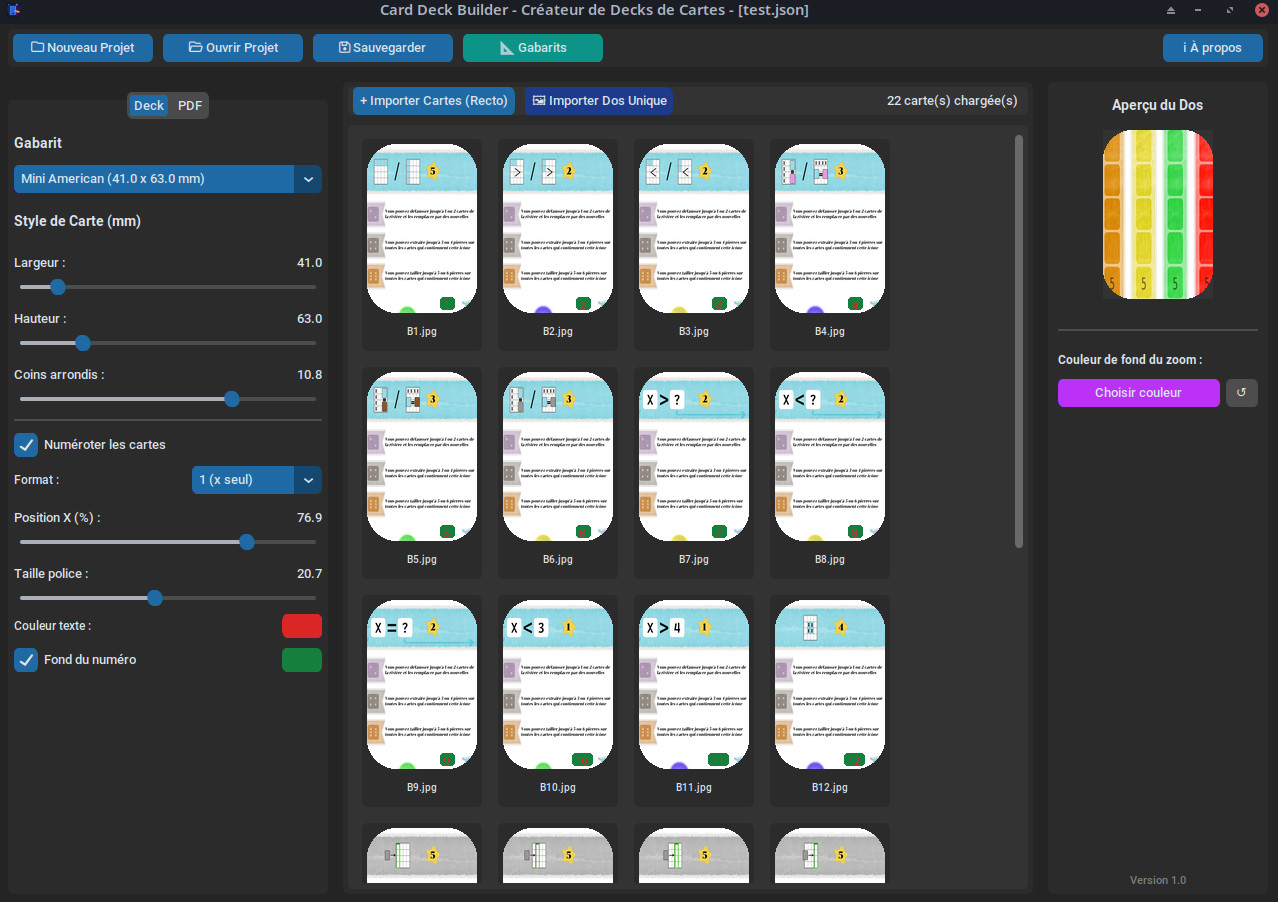Click the Version 1.0 text
Image resolution: width=1278 pixels, height=902 pixels.
click(x=1158, y=880)
